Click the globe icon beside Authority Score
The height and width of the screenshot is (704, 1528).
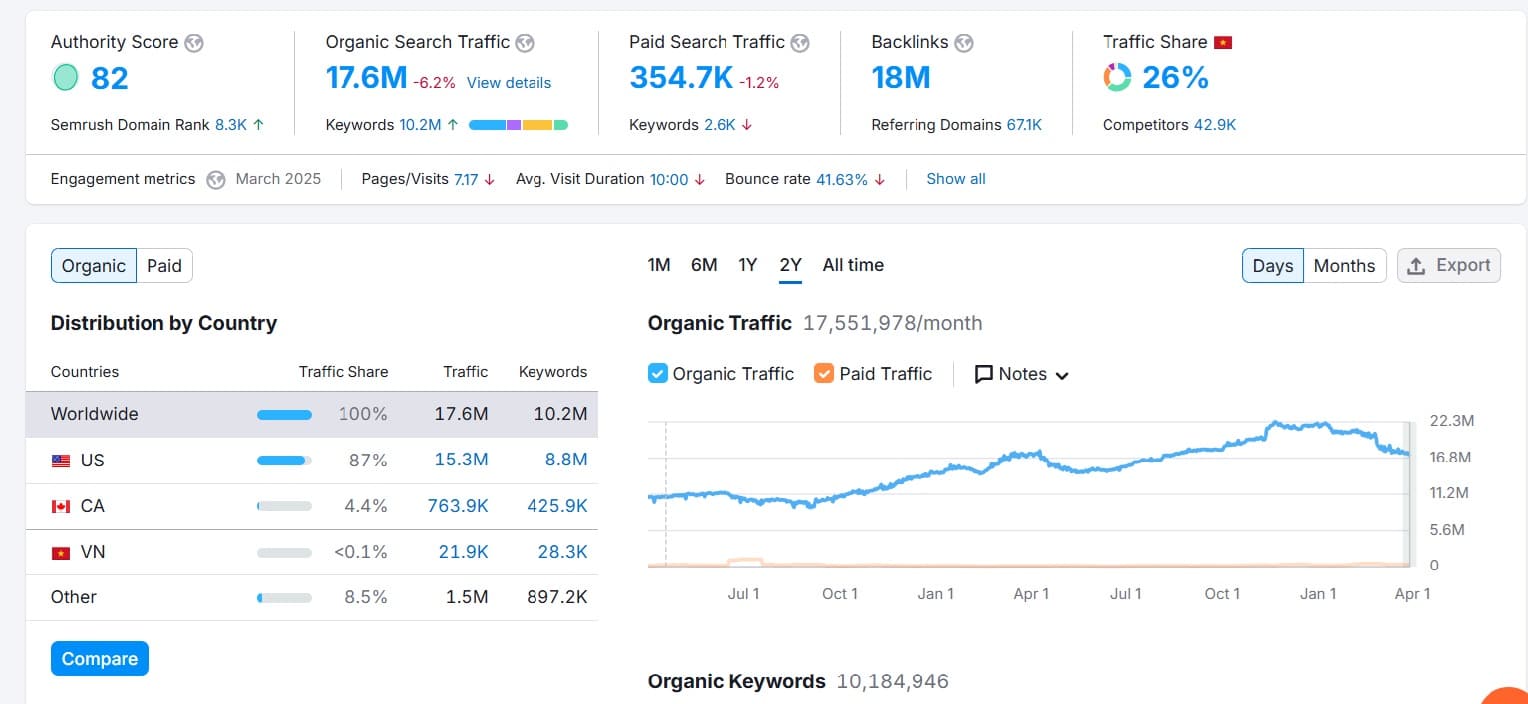194,43
